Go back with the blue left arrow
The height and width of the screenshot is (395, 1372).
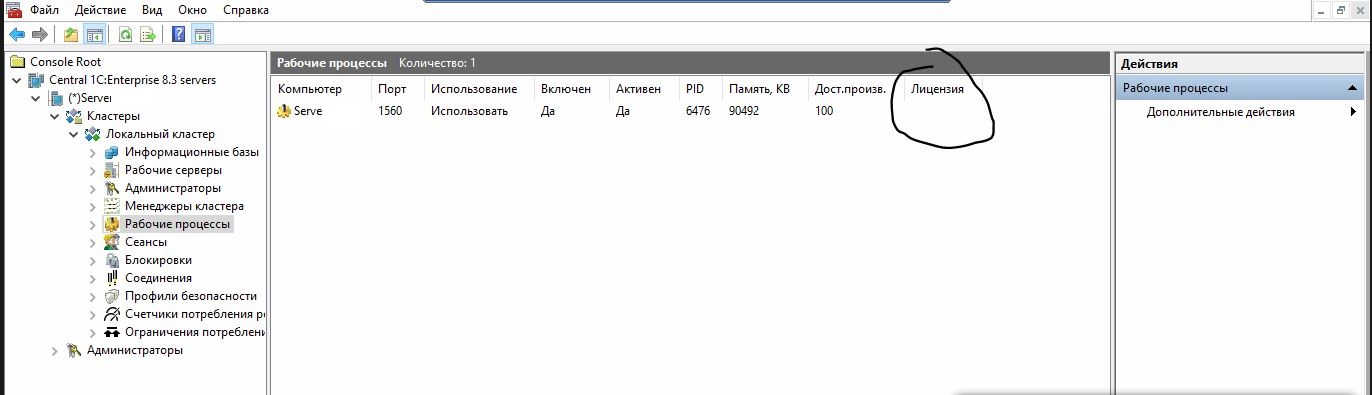coord(17,35)
